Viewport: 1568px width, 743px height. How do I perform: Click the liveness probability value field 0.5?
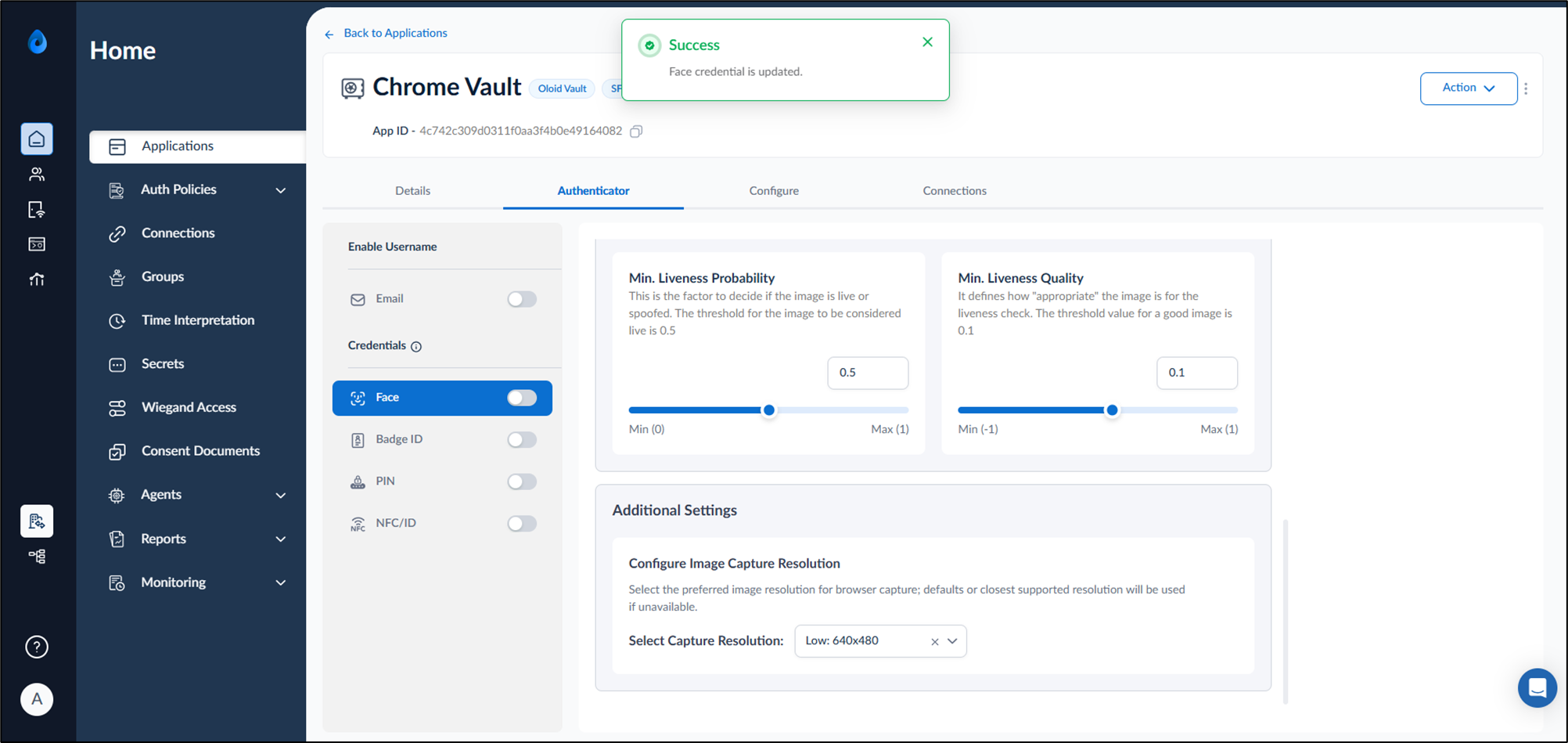868,373
